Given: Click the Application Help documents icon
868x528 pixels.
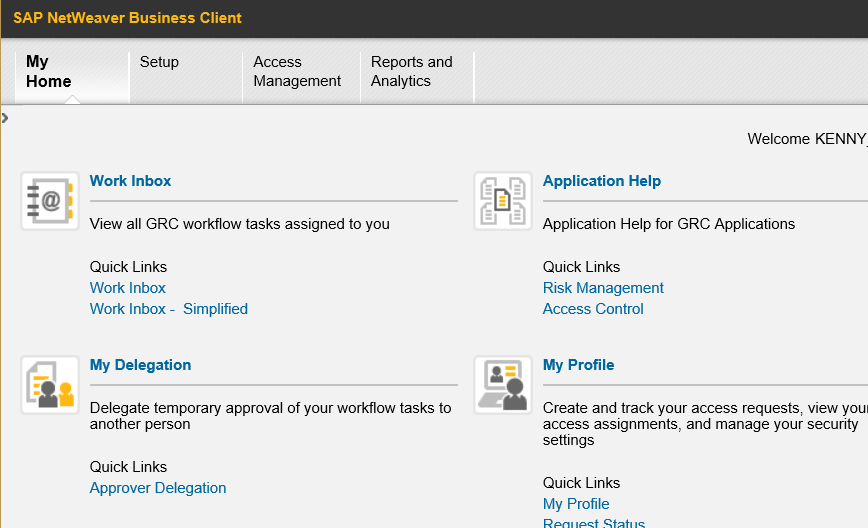Looking at the screenshot, I should tap(503, 201).
